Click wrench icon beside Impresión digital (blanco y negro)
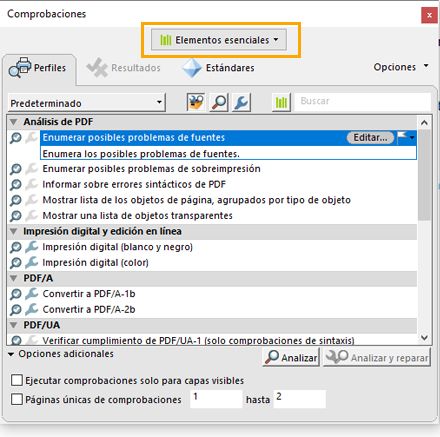The height and width of the screenshot is (437, 440). click(x=32, y=247)
